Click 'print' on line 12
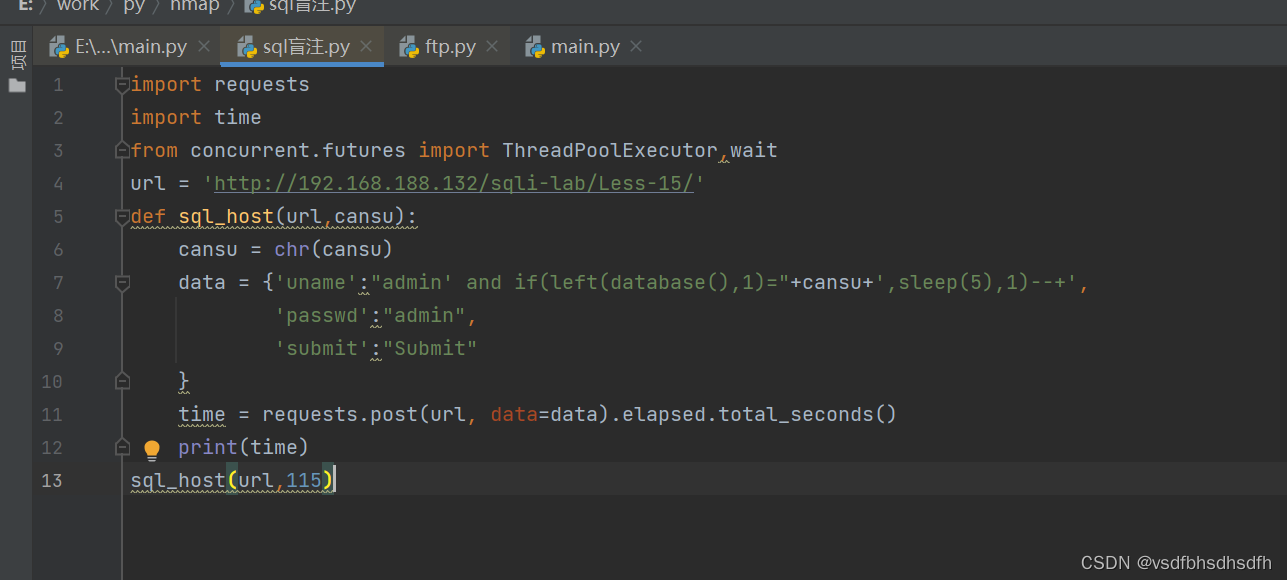Viewport: 1287px width, 580px height. (208, 447)
